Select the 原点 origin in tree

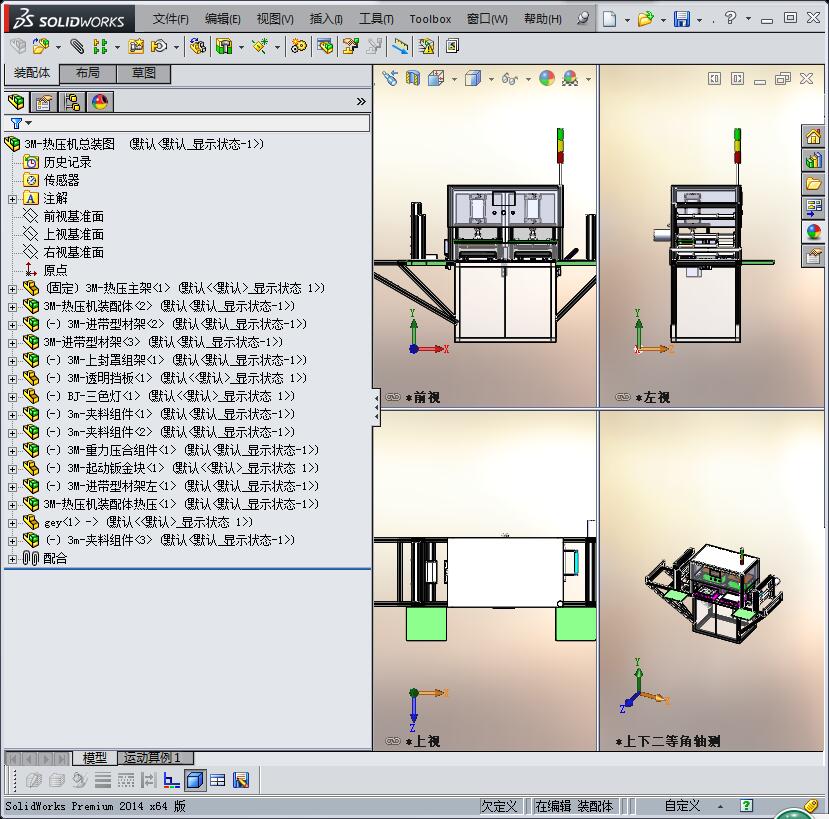pyautogui.click(x=55, y=270)
